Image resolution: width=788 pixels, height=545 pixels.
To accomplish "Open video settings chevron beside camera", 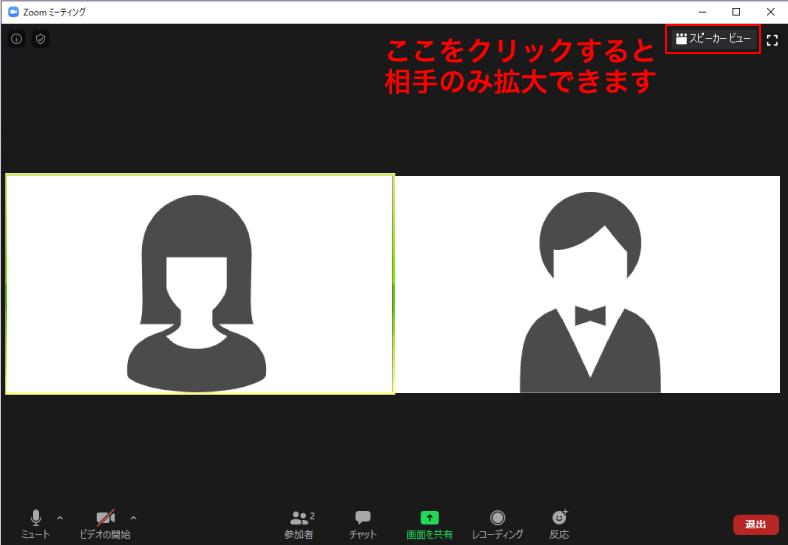I will [134, 518].
